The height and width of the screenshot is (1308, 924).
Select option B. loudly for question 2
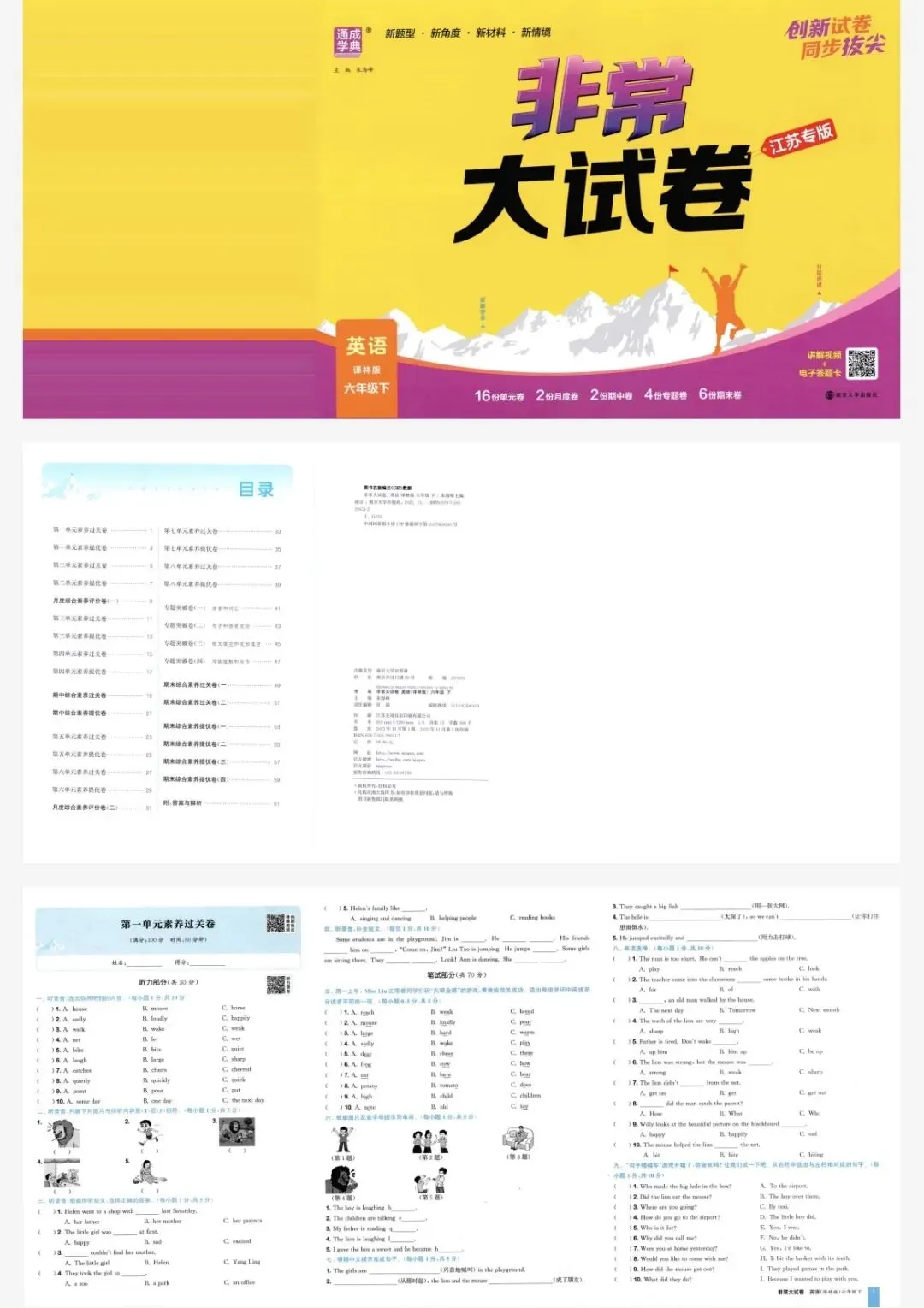coord(157,1018)
